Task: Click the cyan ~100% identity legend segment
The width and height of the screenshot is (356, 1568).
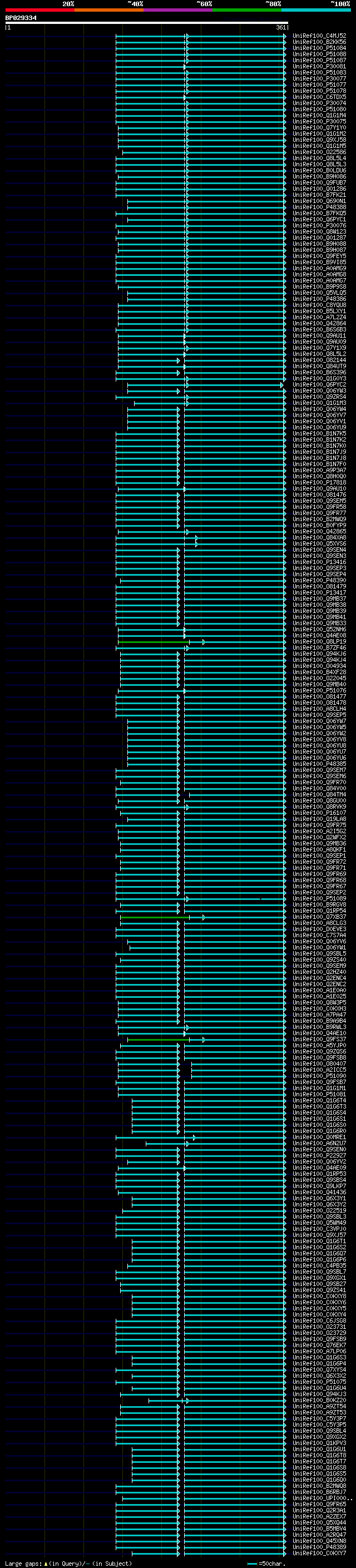Action: point(317,10)
